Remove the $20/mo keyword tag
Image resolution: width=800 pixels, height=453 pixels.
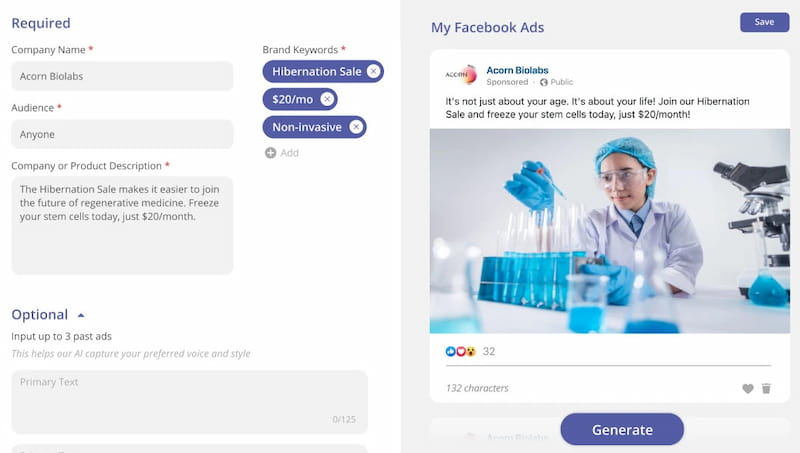click(x=327, y=99)
